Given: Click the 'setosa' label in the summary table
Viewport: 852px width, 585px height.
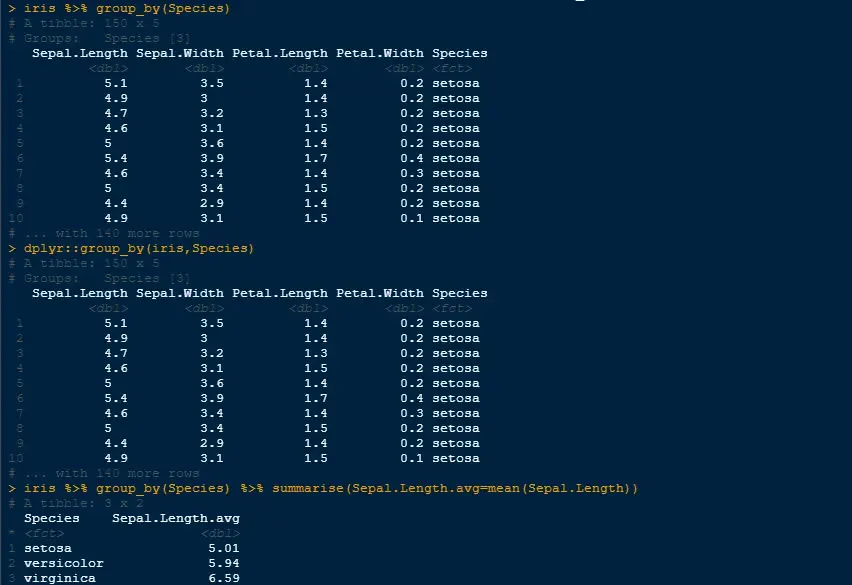Looking at the screenshot, I should click(48, 548).
